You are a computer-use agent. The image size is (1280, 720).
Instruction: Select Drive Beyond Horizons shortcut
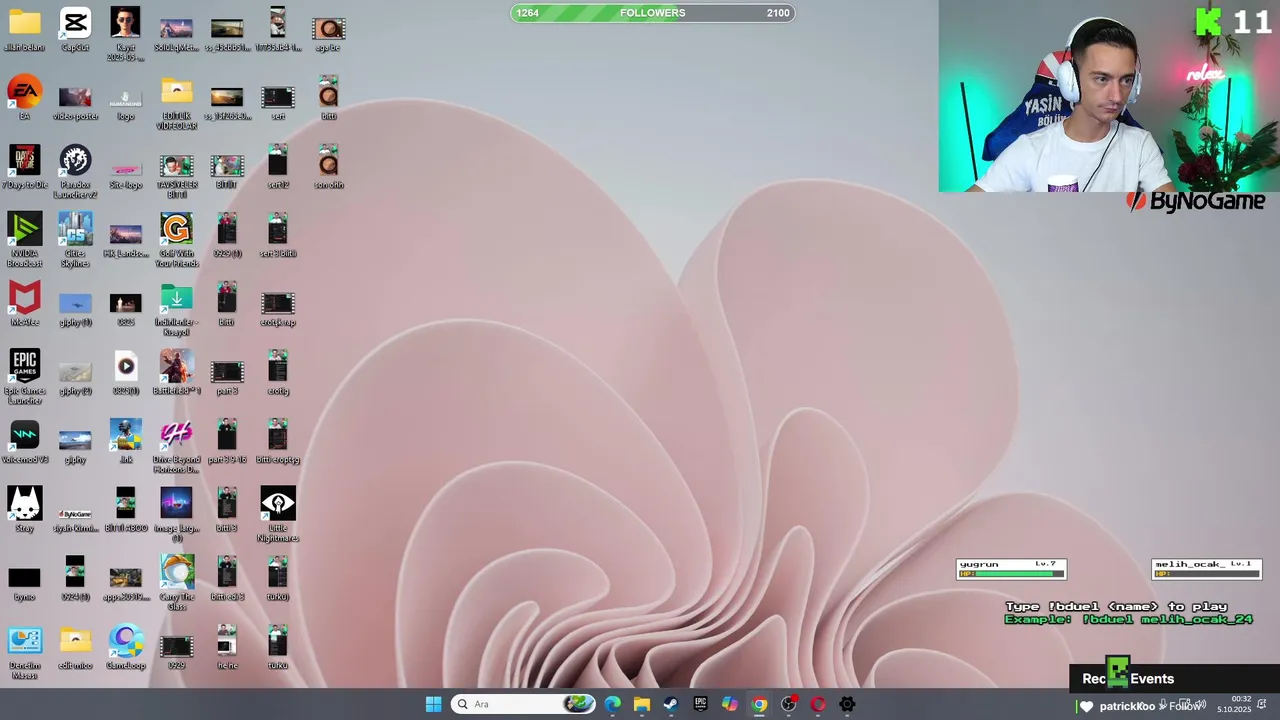pyautogui.click(x=176, y=446)
